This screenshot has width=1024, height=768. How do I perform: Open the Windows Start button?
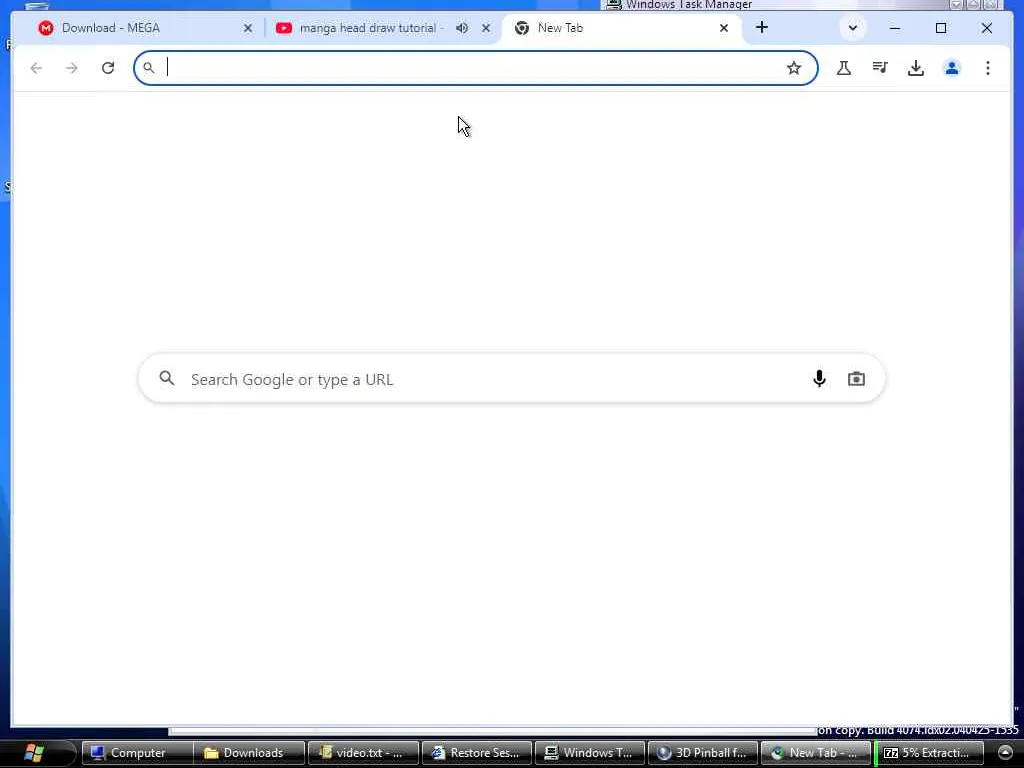(35, 753)
